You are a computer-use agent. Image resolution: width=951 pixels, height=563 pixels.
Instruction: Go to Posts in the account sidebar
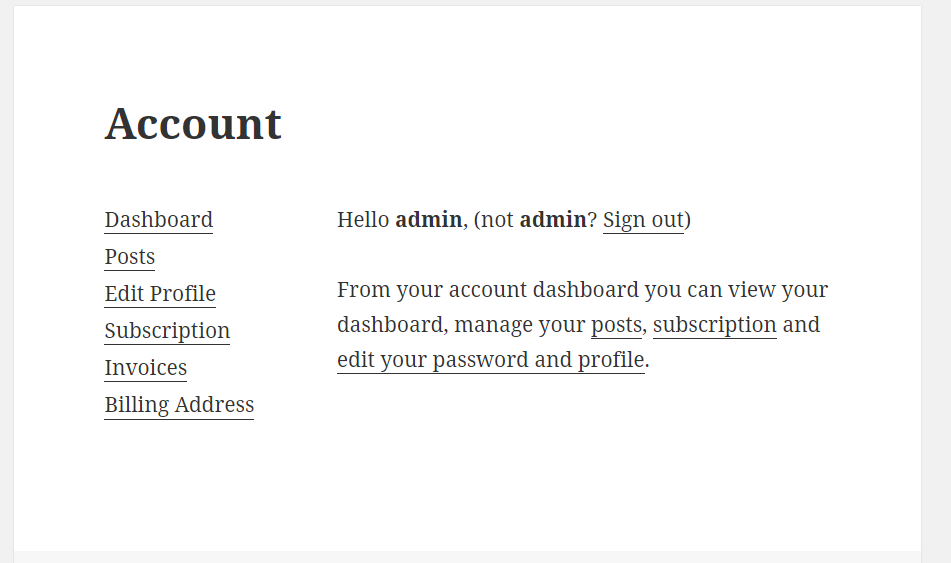[129, 257]
